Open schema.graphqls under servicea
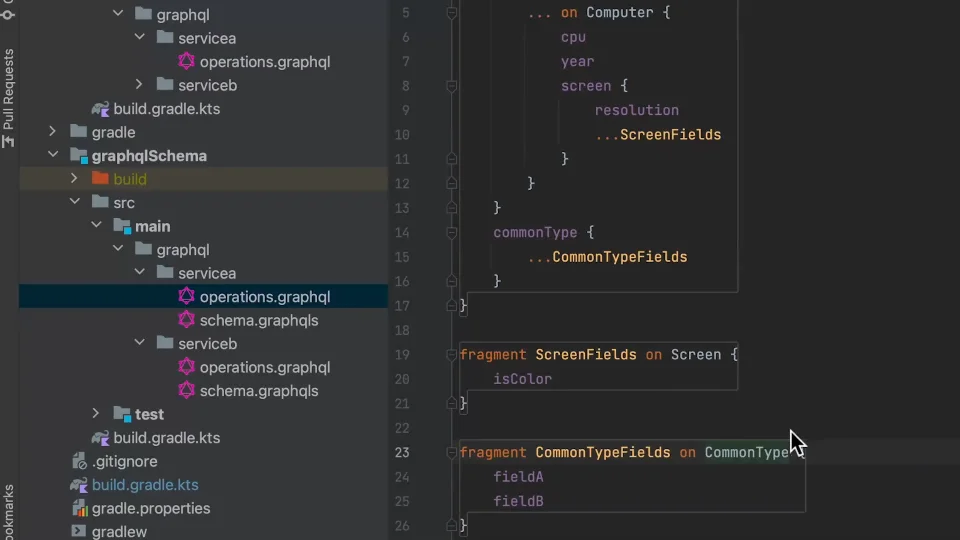This screenshot has height=540, width=960. pos(258,320)
